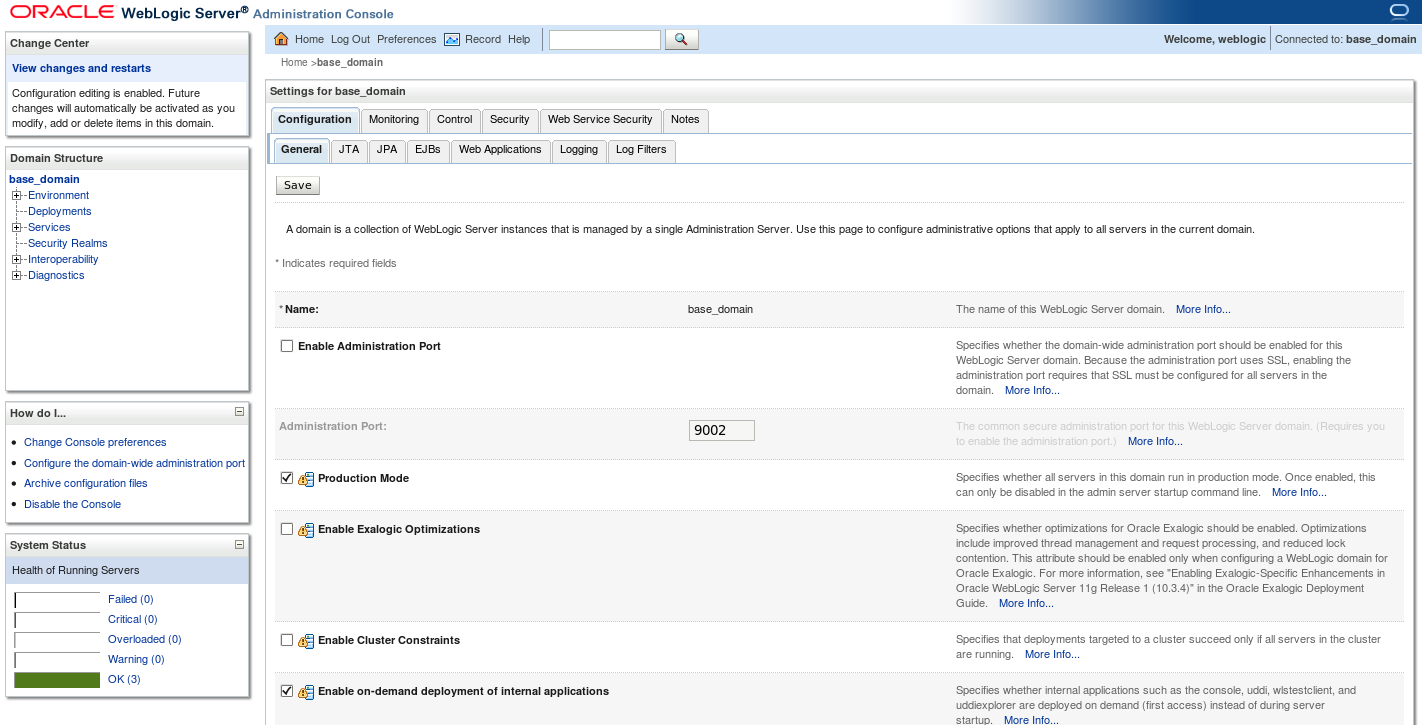Click the Save button
1422x725 pixels.
297,185
